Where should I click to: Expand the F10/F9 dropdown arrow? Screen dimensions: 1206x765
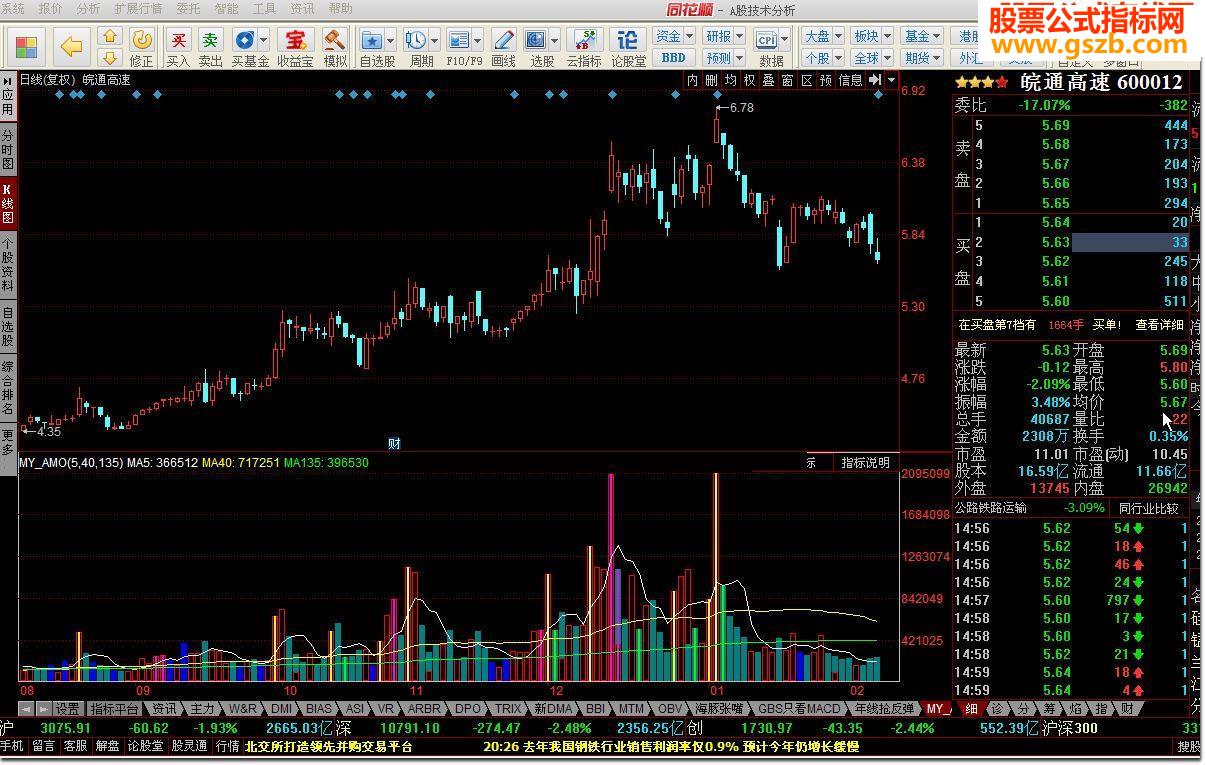(x=479, y=40)
